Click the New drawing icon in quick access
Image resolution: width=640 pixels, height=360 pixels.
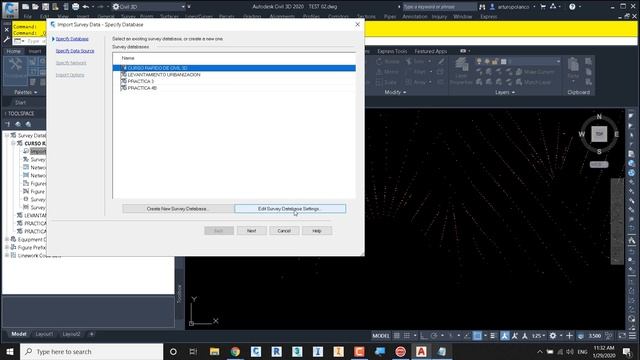pyautogui.click(x=25, y=7)
